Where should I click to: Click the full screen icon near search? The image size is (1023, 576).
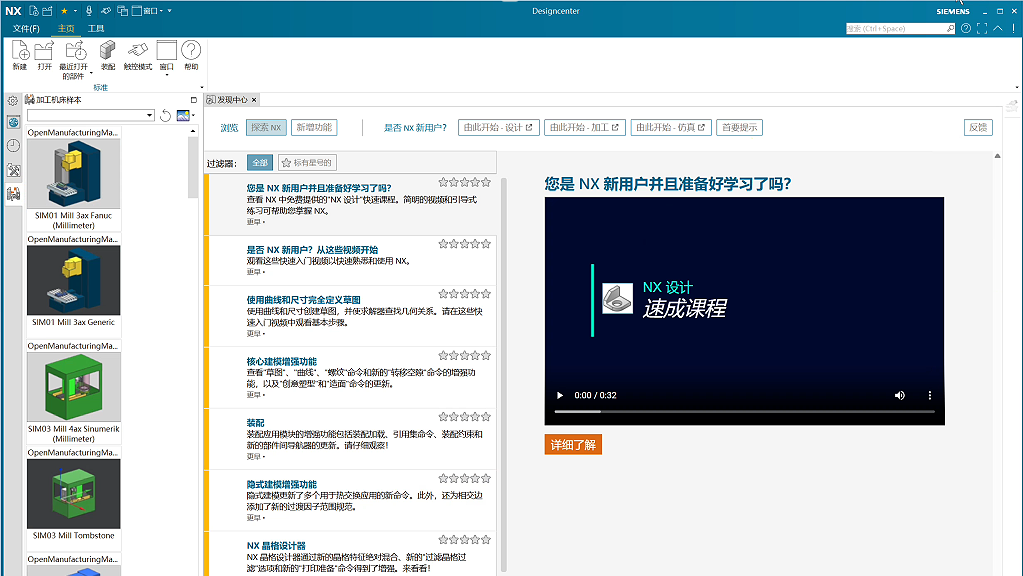[982, 29]
